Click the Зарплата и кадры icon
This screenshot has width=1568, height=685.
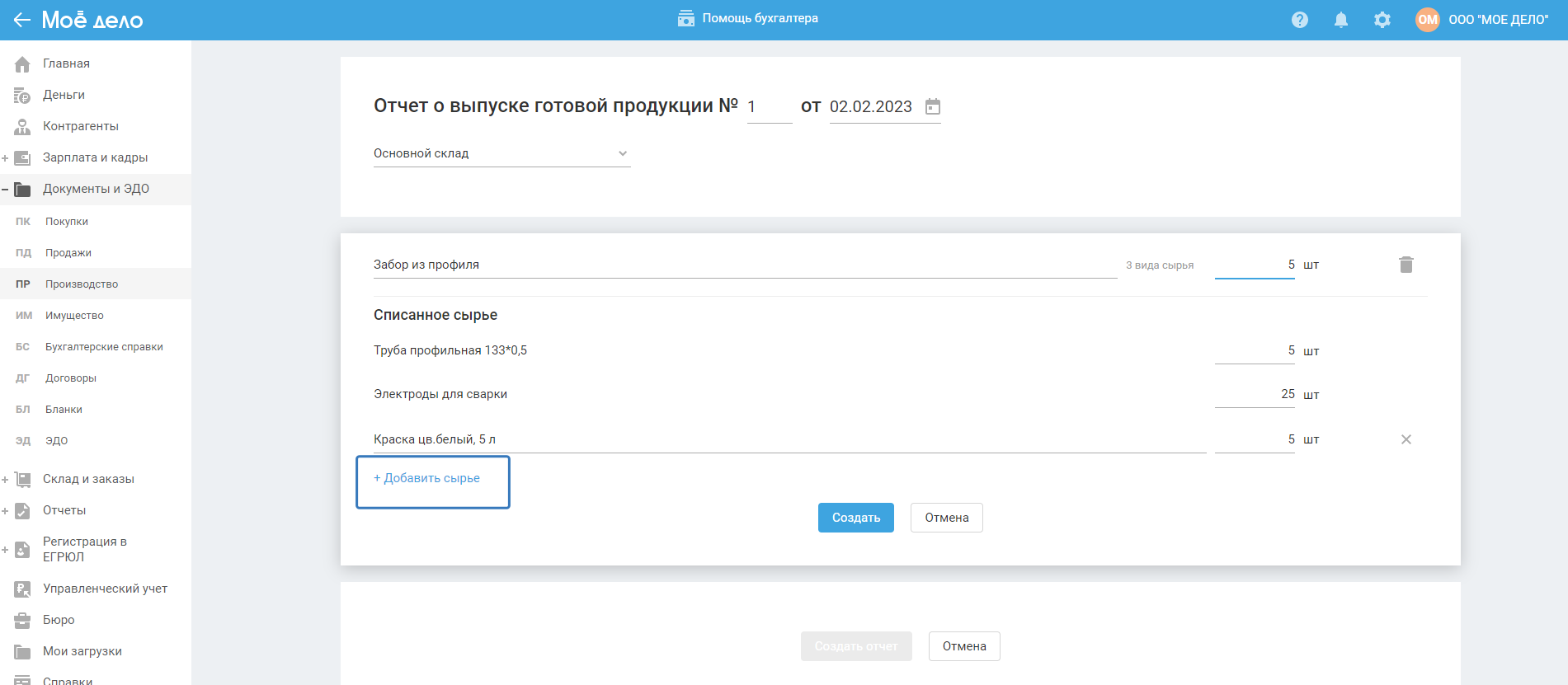pos(22,157)
